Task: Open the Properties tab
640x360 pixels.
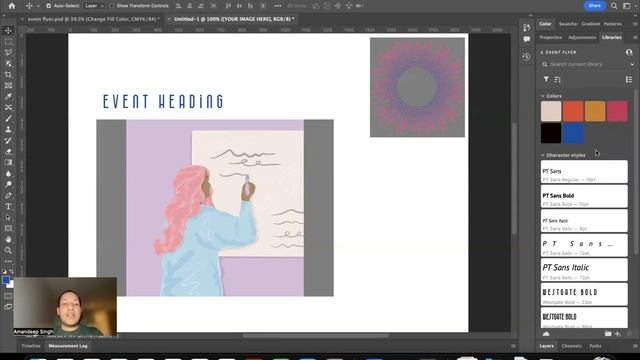Action: tap(551, 38)
